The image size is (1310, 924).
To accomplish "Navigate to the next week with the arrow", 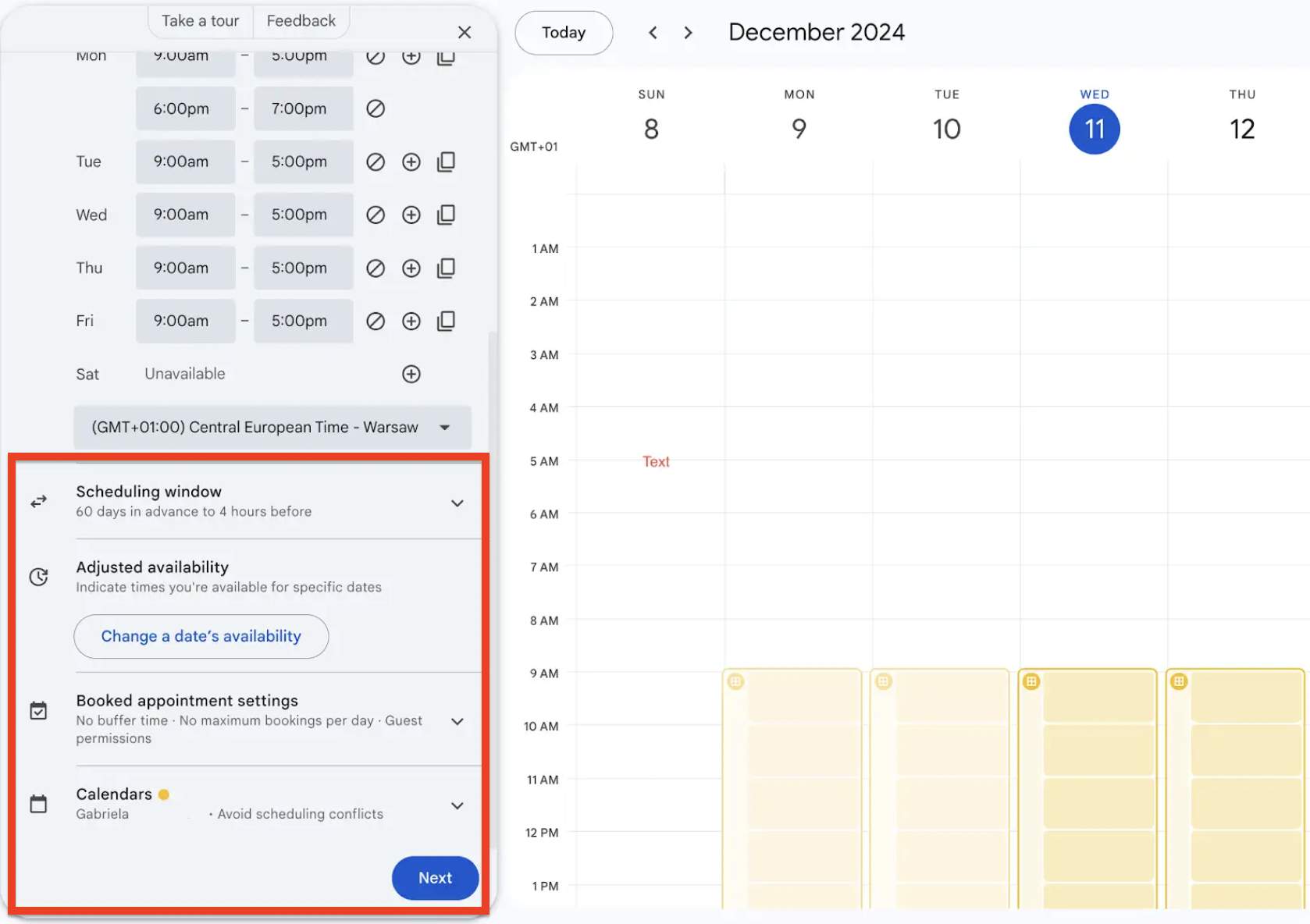I will pos(688,33).
